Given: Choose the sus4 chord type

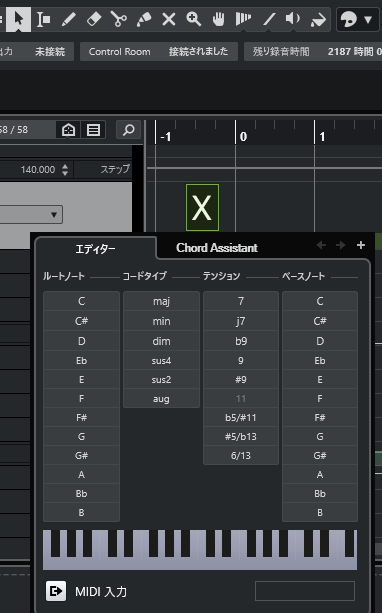Looking at the screenshot, I should [161, 360].
